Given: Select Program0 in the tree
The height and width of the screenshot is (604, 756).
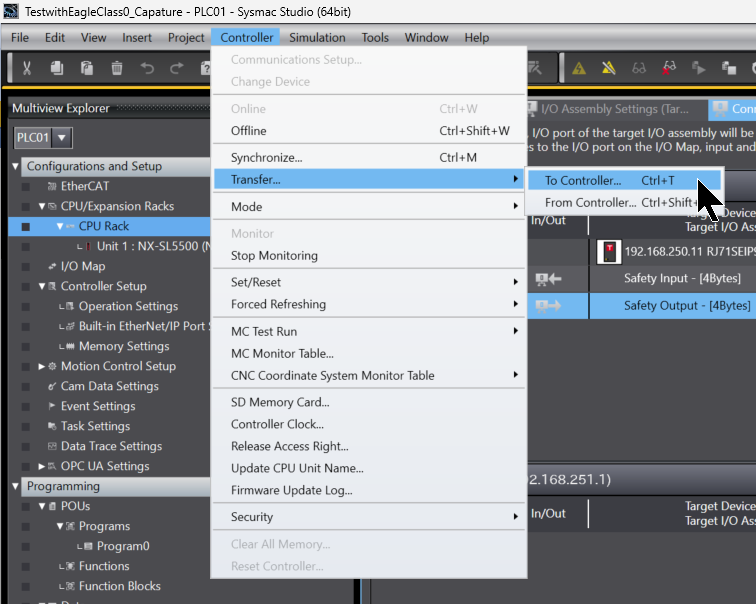Looking at the screenshot, I should 123,546.
